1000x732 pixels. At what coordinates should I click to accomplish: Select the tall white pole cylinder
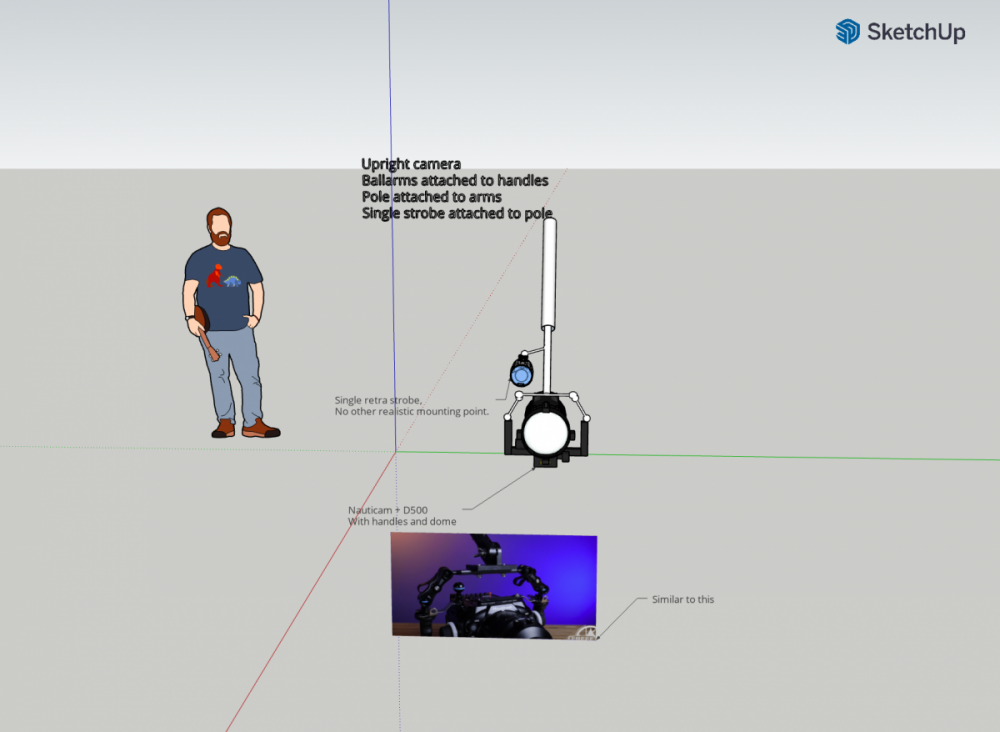(x=548, y=274)
